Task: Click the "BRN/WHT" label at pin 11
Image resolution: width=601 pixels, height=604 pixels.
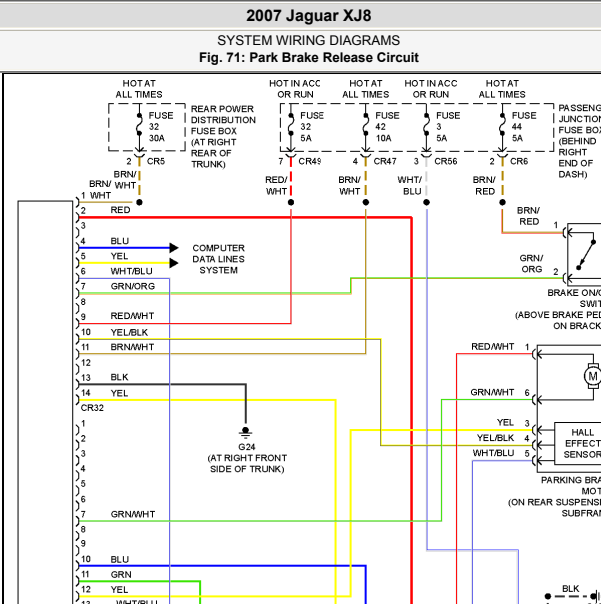Action: (x=132, y=347)
